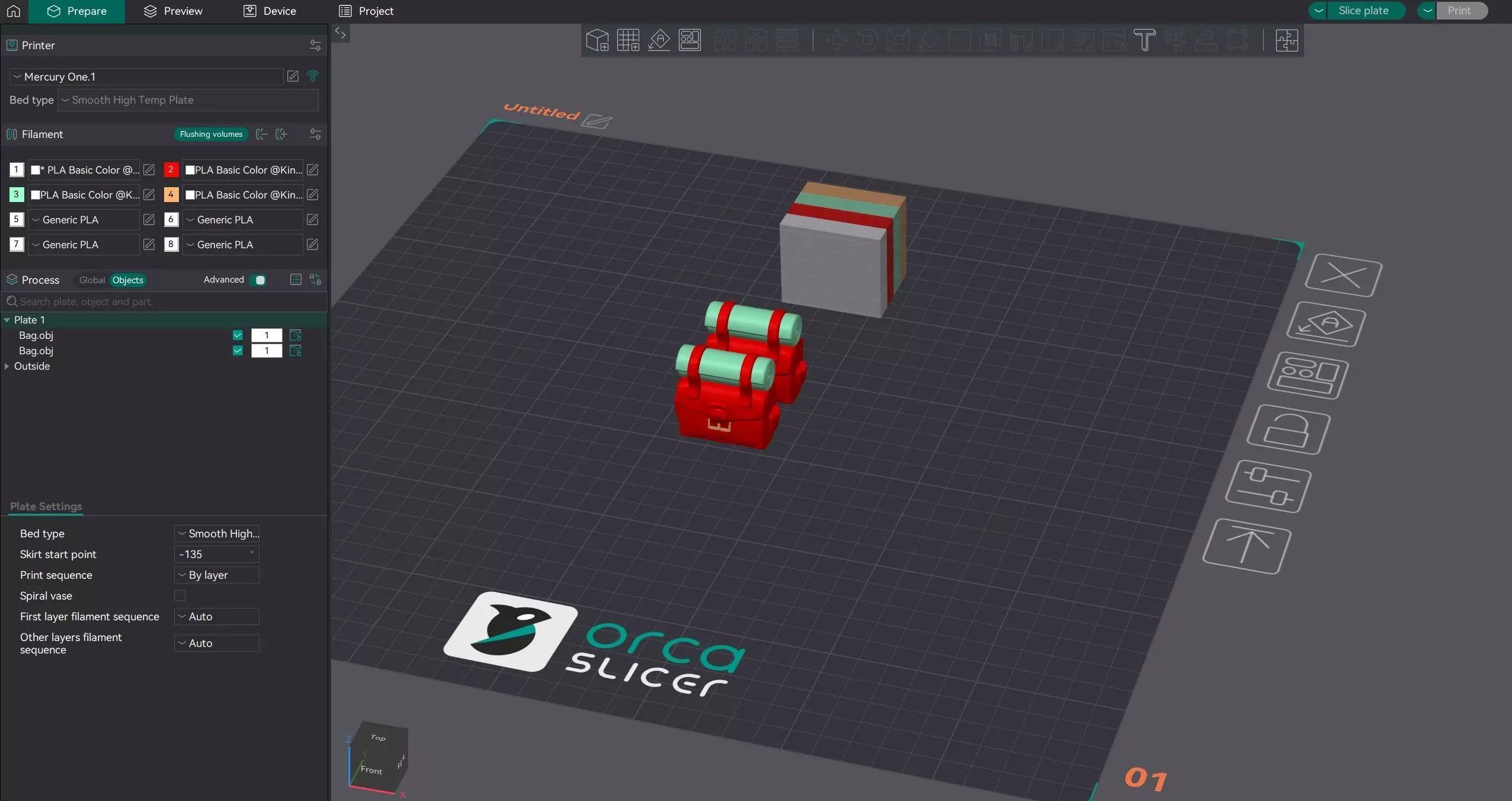This screenshot has width=1512, height=801.
Task: Expand the Outside tree node
Action: click(x=7, y=366)
